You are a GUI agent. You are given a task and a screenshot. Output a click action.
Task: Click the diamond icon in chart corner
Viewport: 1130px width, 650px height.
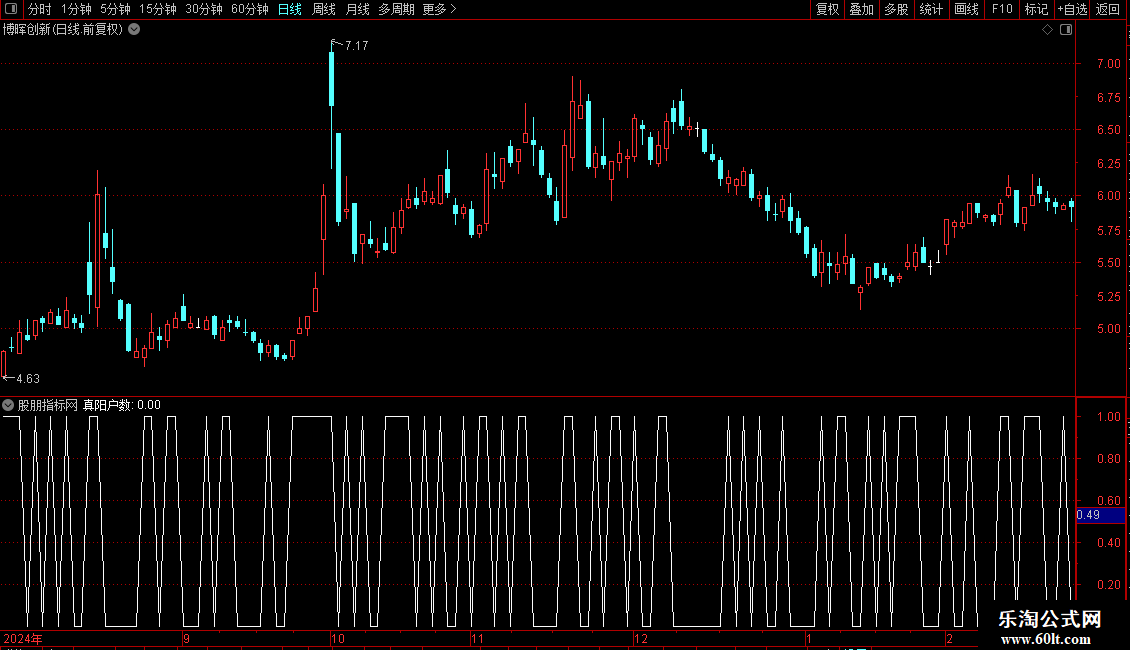[x=1048, y=30]
